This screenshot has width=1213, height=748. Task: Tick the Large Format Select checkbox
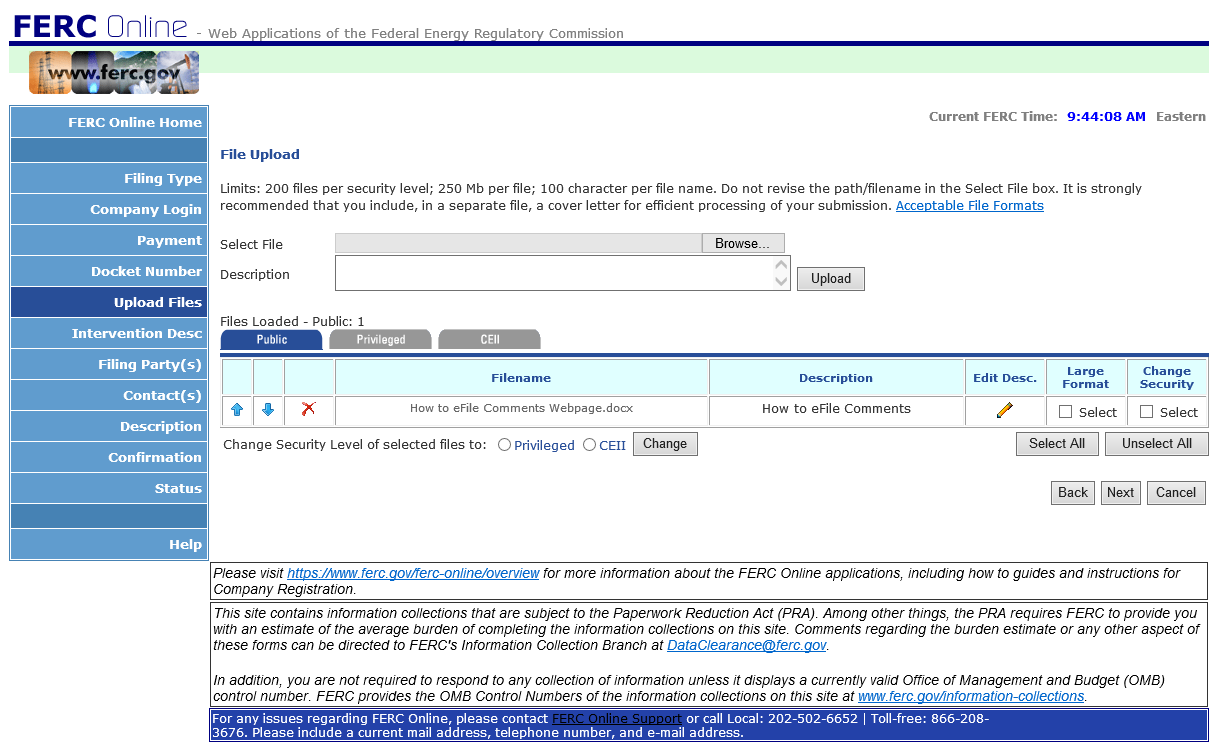[x=1065, y=412]
